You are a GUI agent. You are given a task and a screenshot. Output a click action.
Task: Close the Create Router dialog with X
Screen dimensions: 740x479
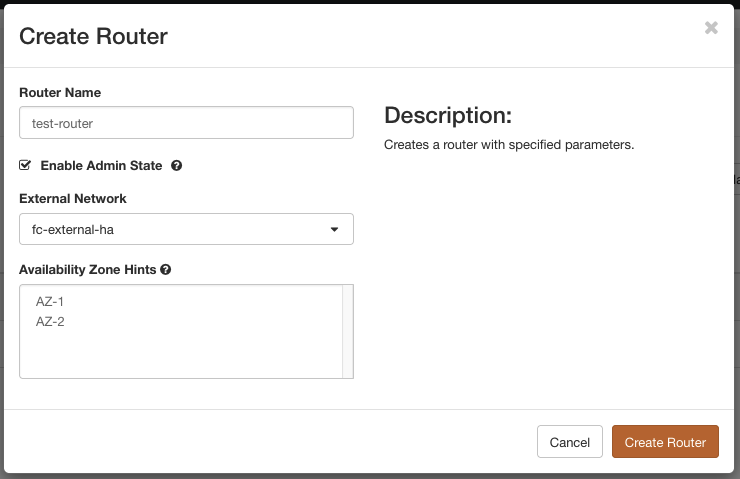[711, 28]
